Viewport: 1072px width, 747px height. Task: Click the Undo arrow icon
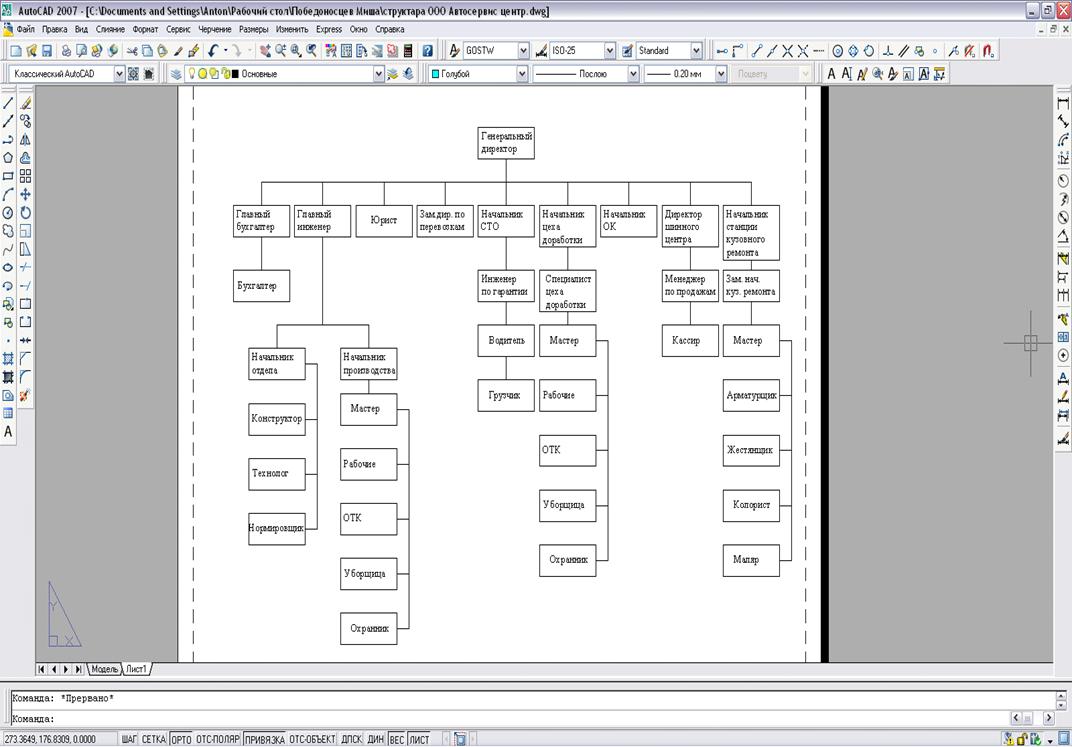click(214, 50)
